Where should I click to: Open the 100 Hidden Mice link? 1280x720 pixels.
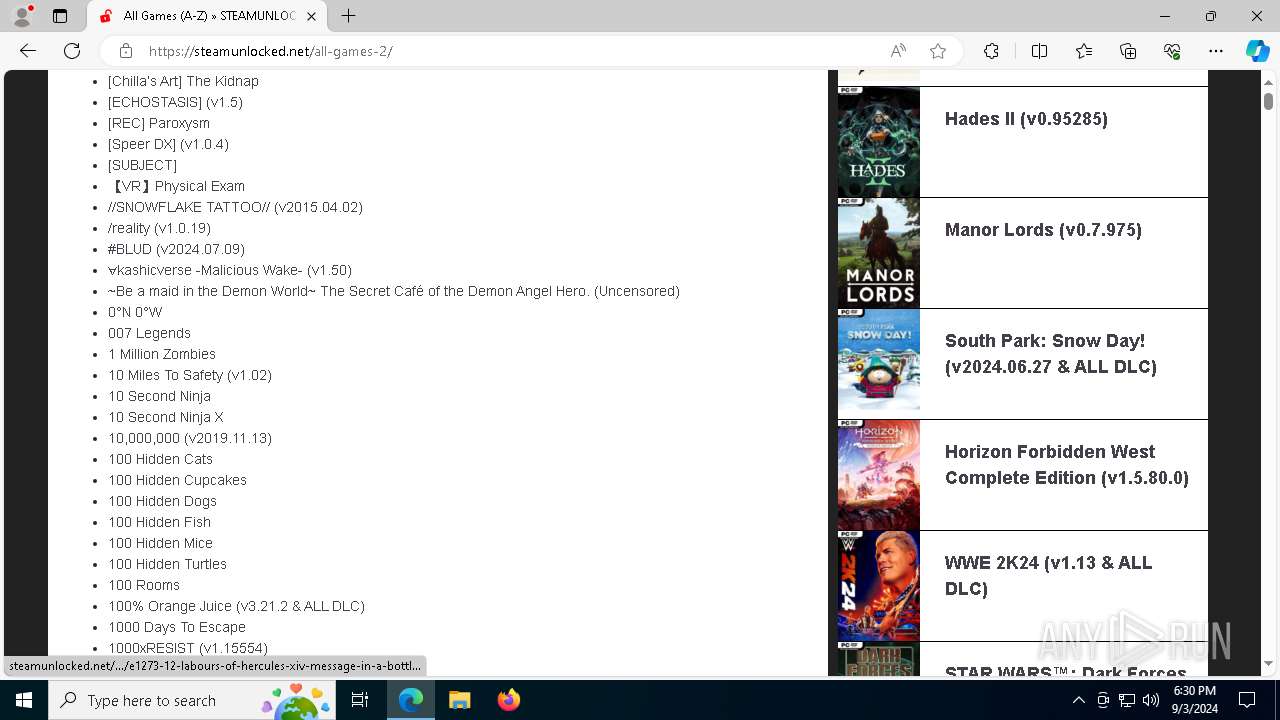160,543
